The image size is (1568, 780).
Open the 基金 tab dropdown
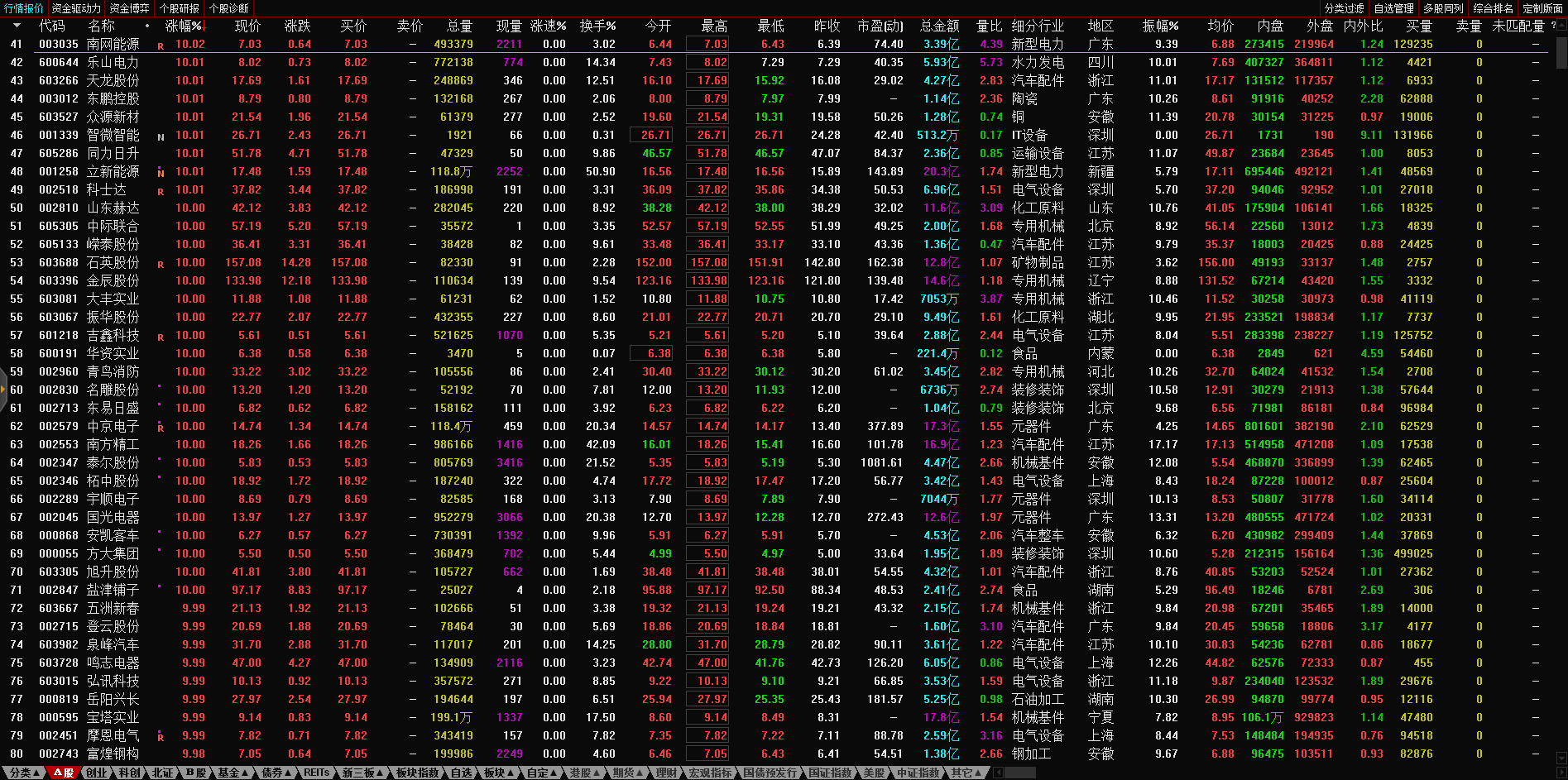233,773
